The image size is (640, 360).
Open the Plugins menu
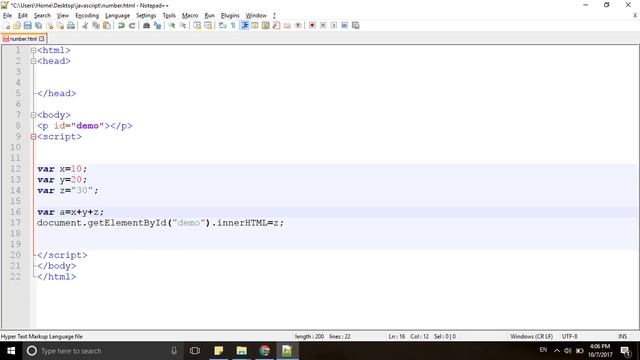pos(230,16)
